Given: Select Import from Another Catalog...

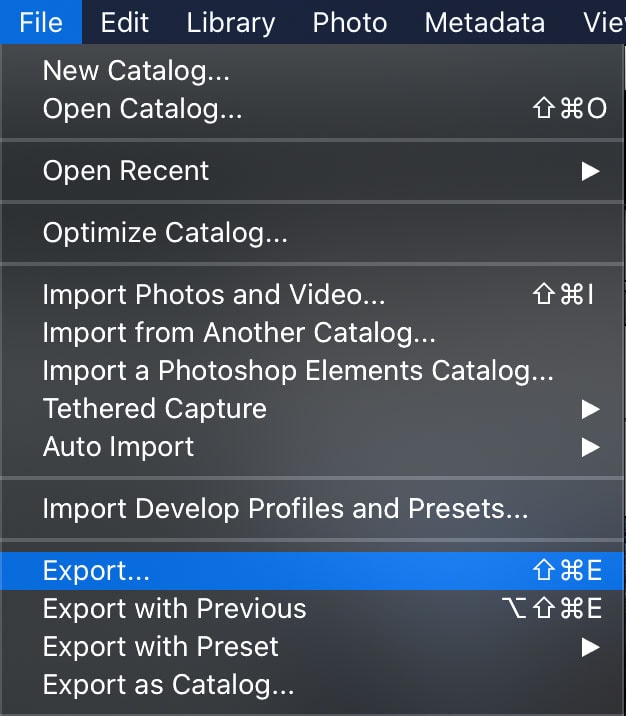Looking at the screenshot, I should coord(313,332).
